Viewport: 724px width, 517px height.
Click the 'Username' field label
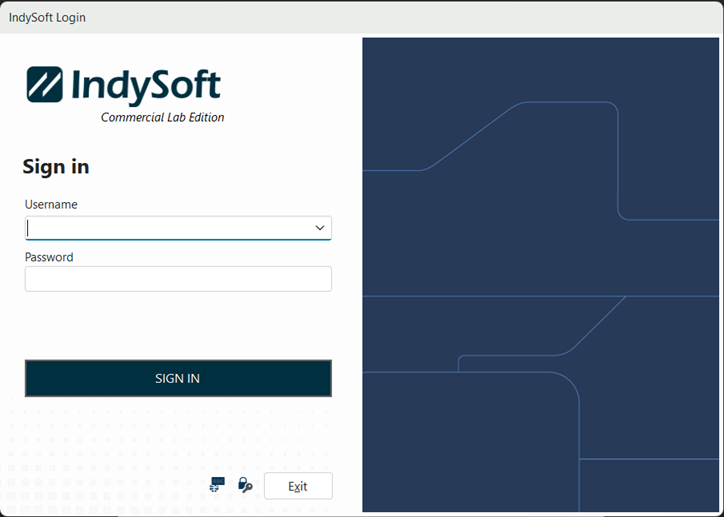pos(51,204)
